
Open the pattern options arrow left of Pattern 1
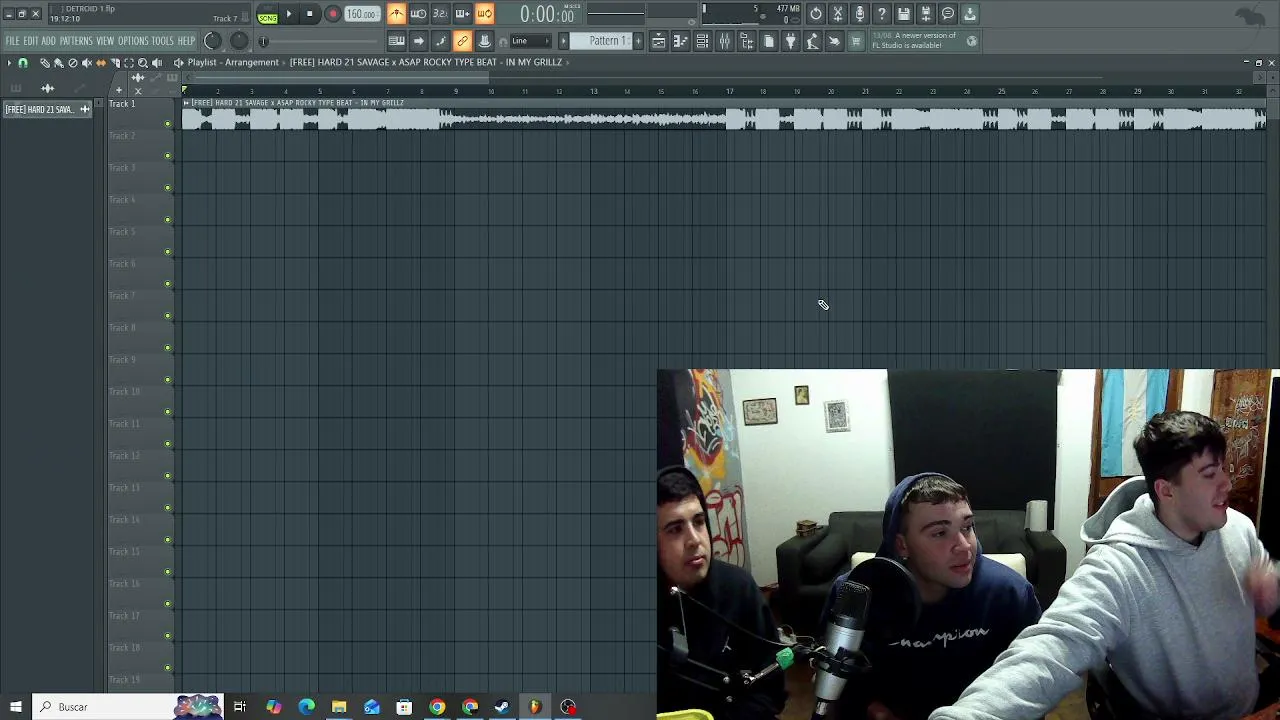click(x=564, y=41)
